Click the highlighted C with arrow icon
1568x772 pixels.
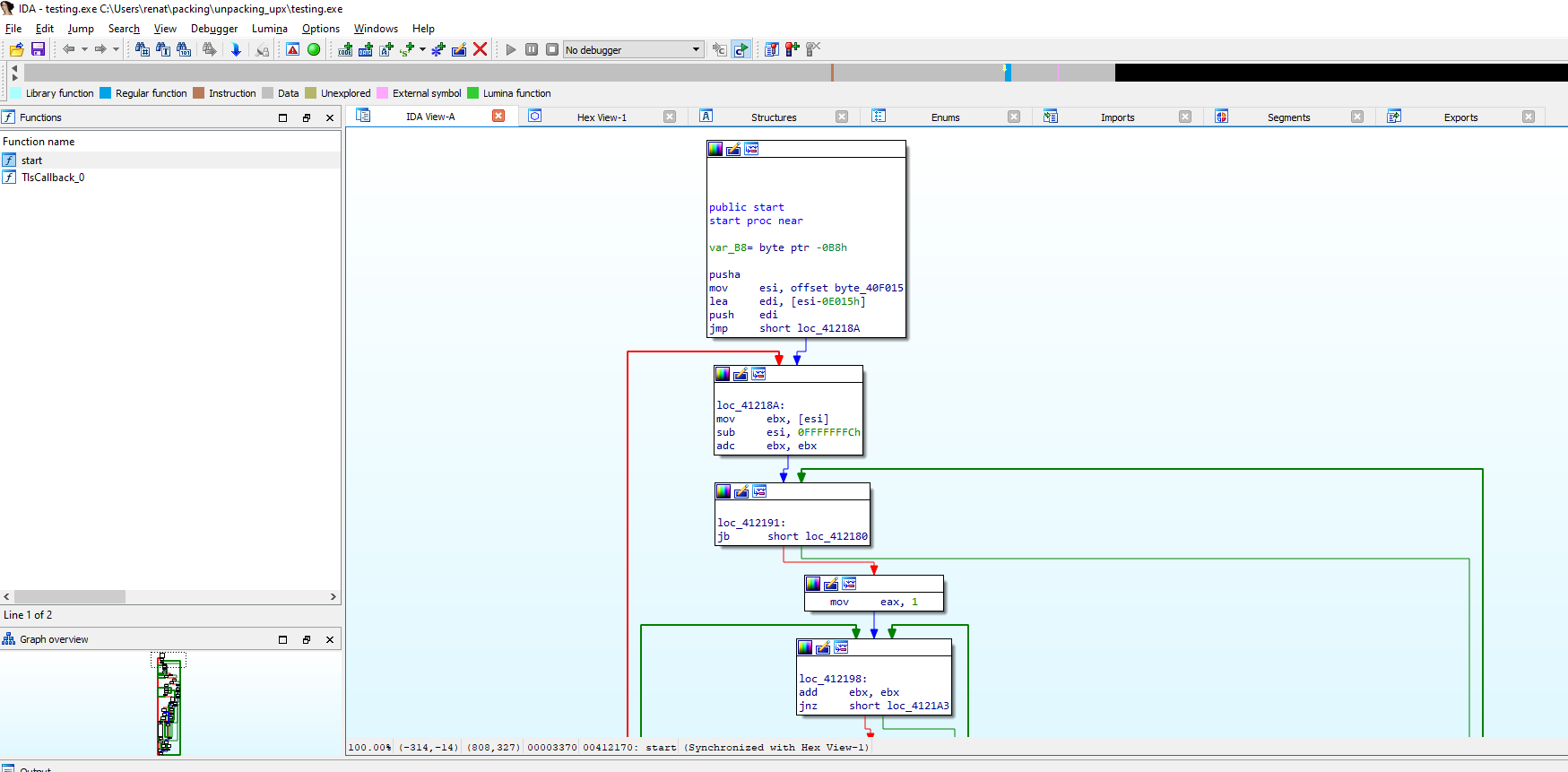pyautogui.click(x=741, y=49)
